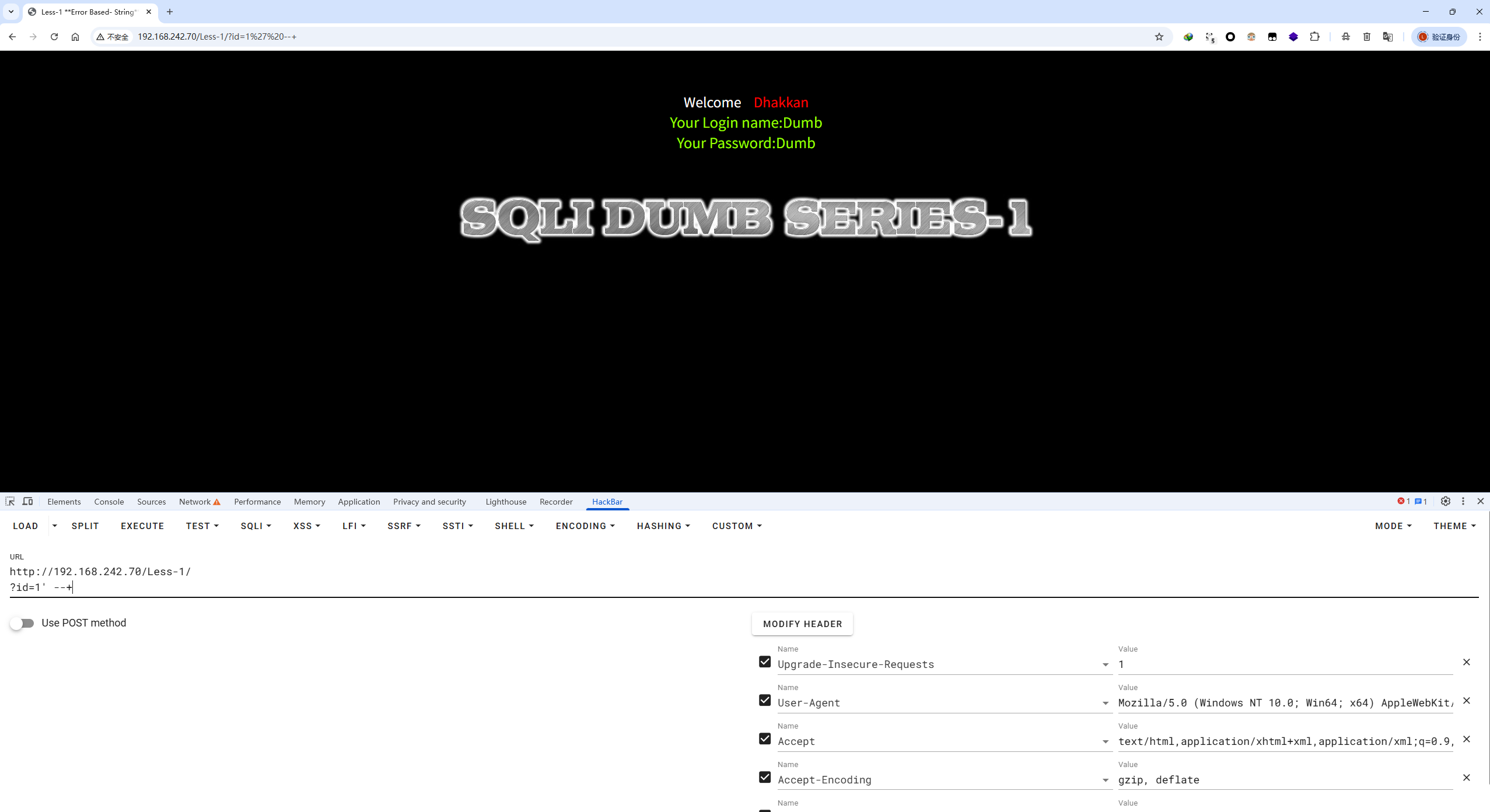Switch to the Console tab
The image size is (1490, 812).
coord(109,502)
